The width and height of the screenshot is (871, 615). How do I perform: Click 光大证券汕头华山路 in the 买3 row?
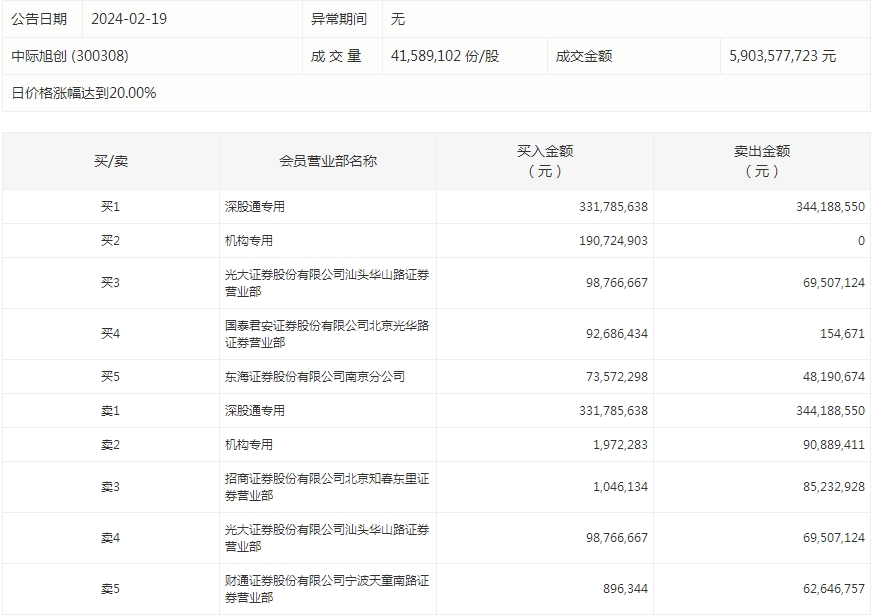point(327,283)
